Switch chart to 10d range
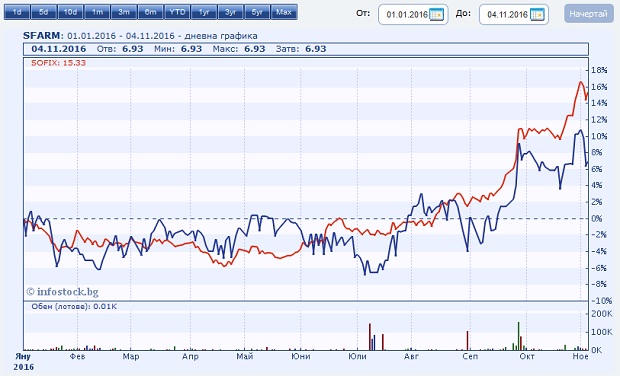 (70, 12)
